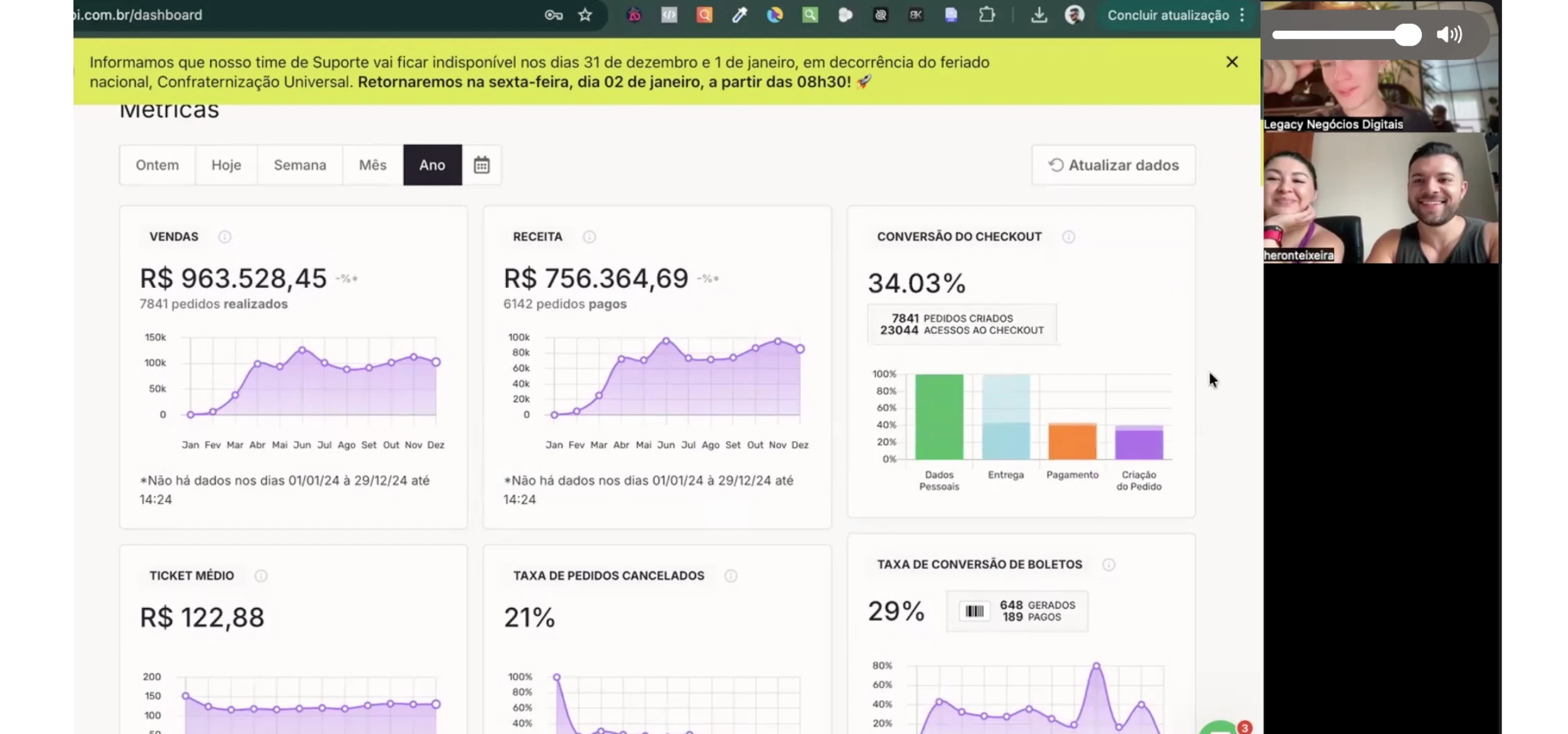Open the browser three-dot menu
The image size is (1568, 734).
click(1242, 15)
